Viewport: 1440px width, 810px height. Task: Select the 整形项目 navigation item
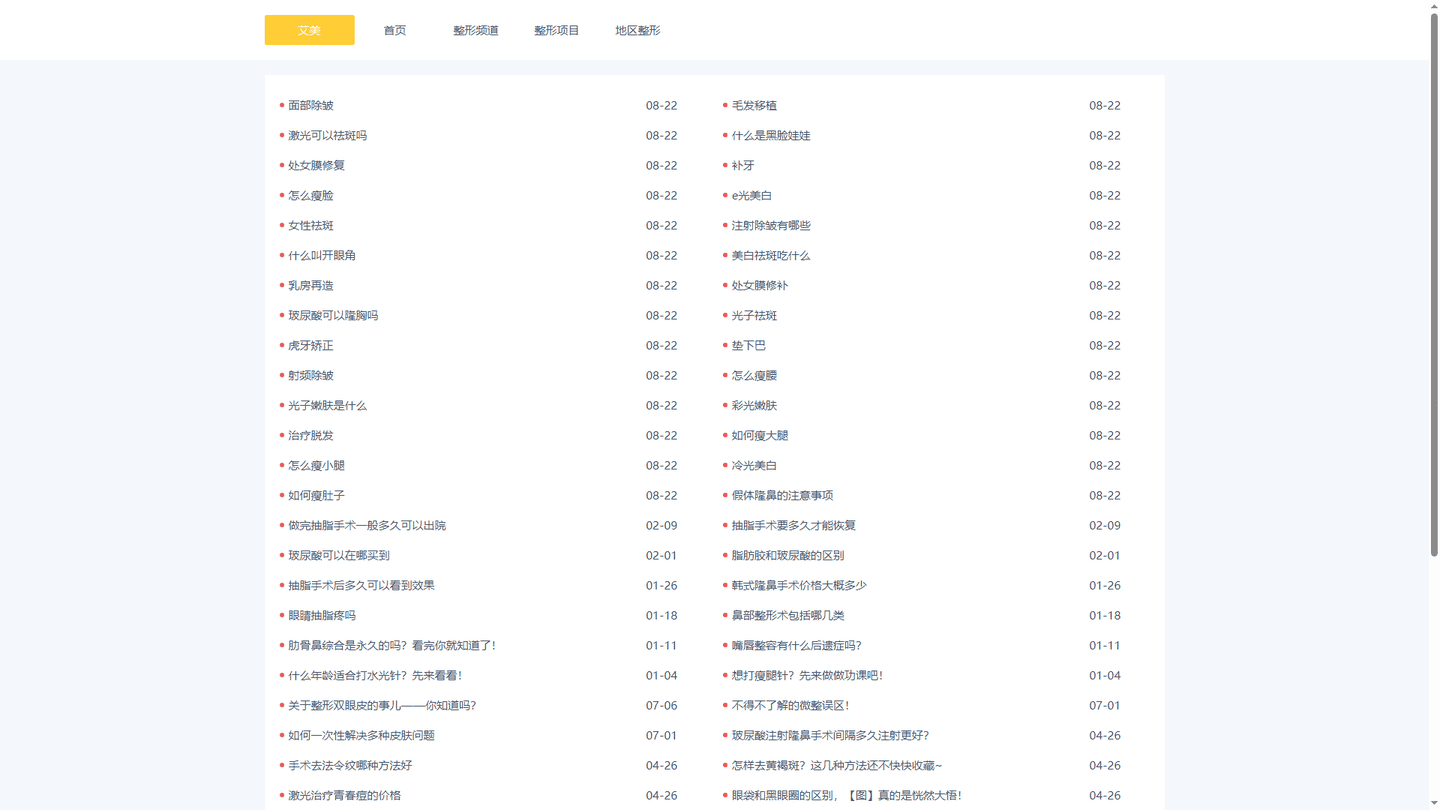(x=557, y=30)
